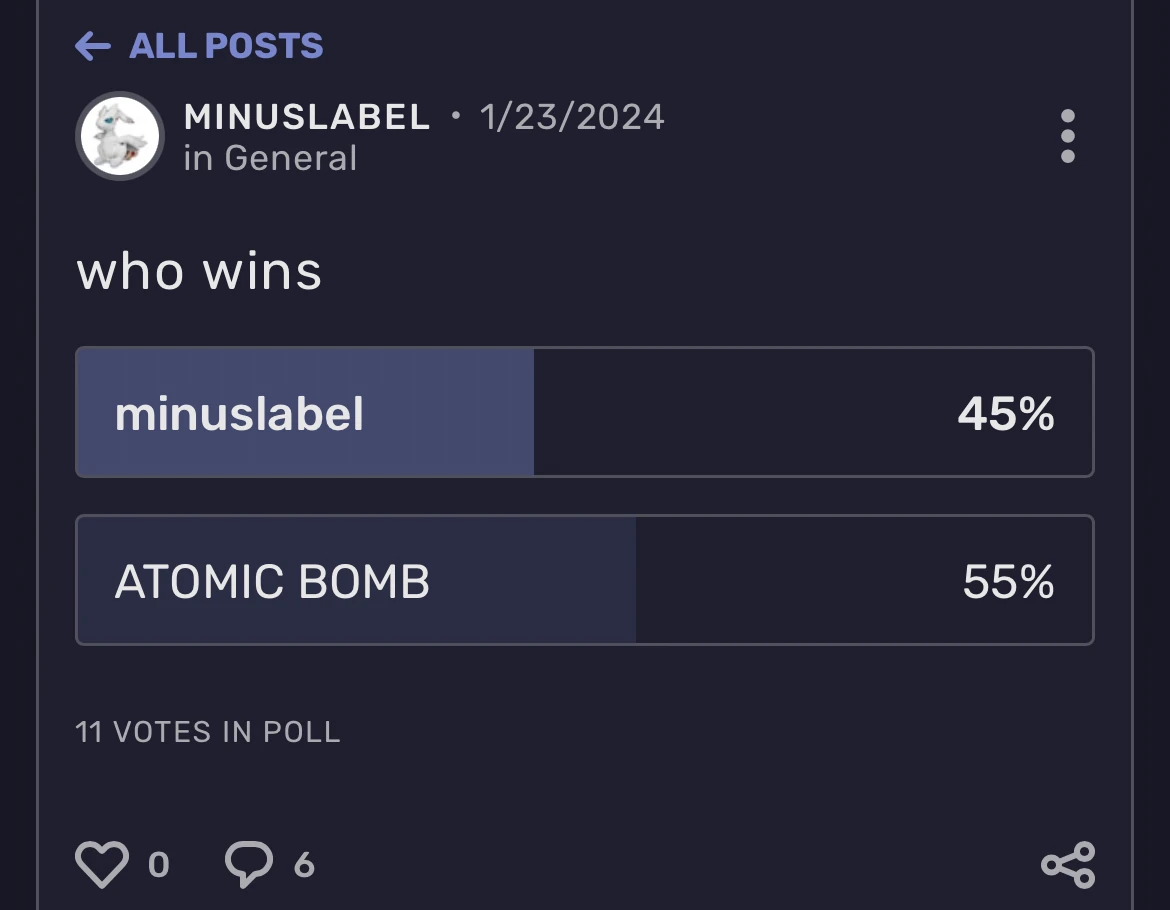Screen dimensions: 1170x910
Task: Open the three-dot post options menu
Action: tap(1068, 136)
